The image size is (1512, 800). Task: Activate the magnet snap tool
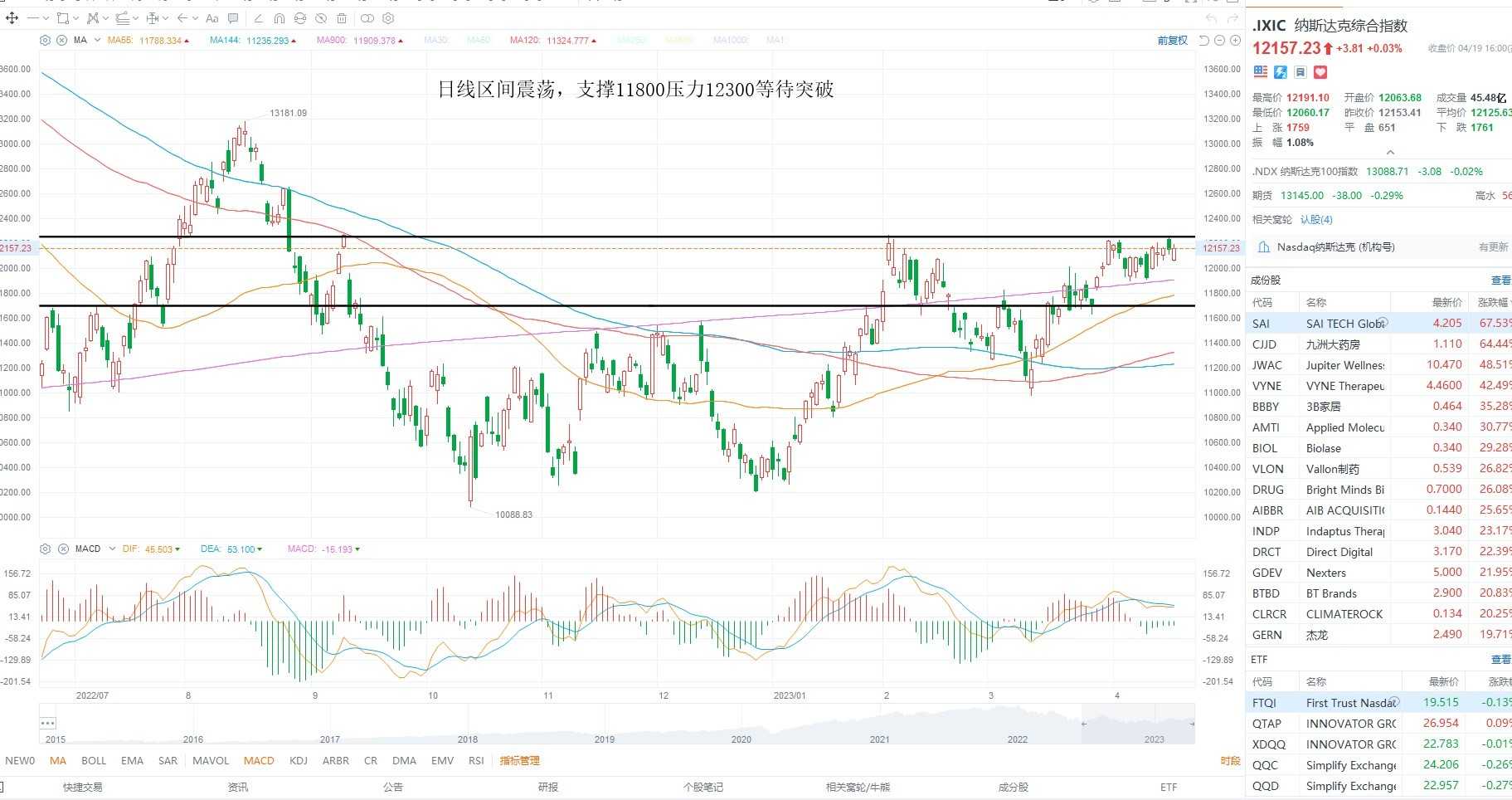pyautogui.click(x=280, y=18)
